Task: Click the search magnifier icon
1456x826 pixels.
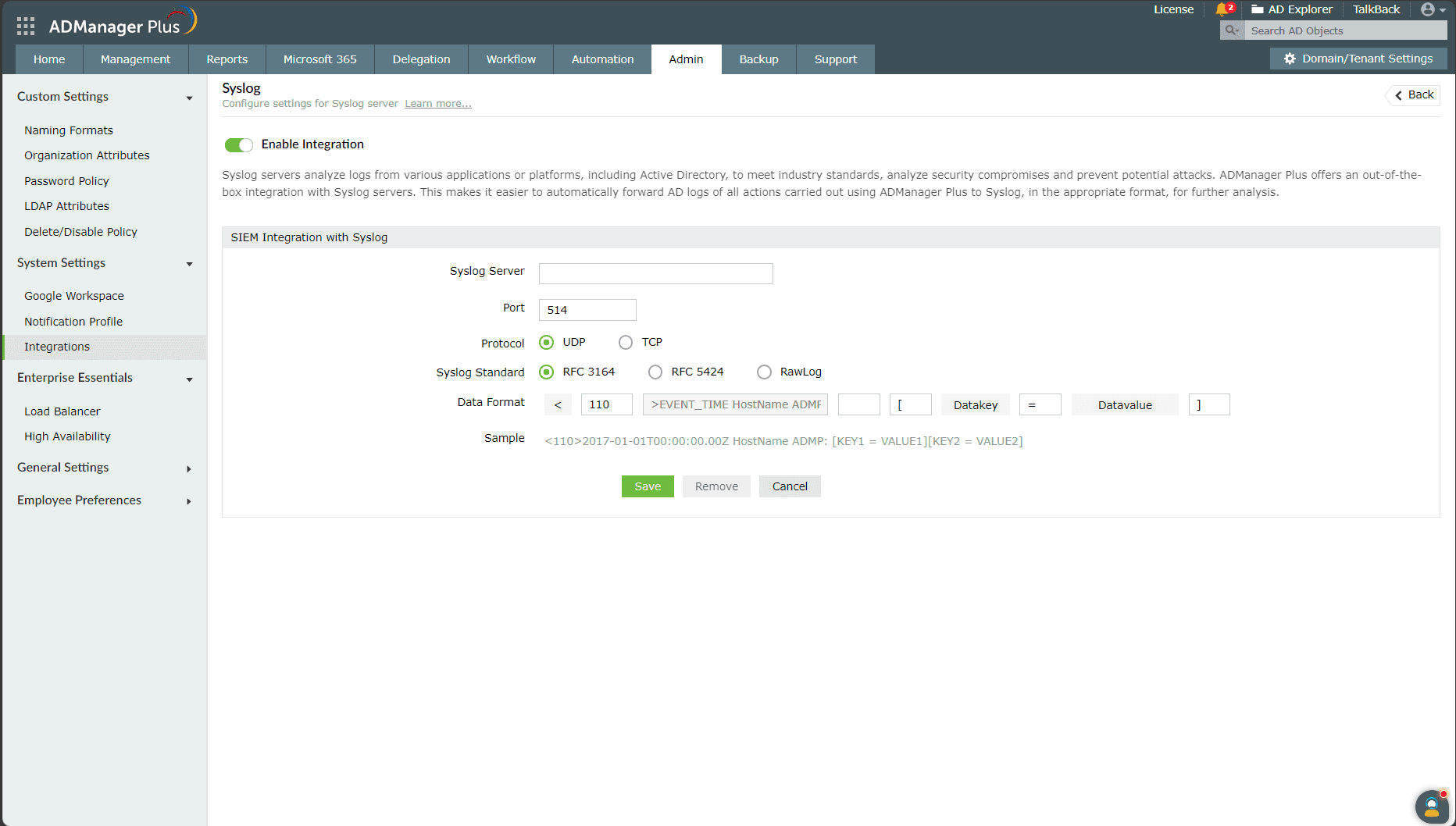Action: click(x=1232, y=30)
